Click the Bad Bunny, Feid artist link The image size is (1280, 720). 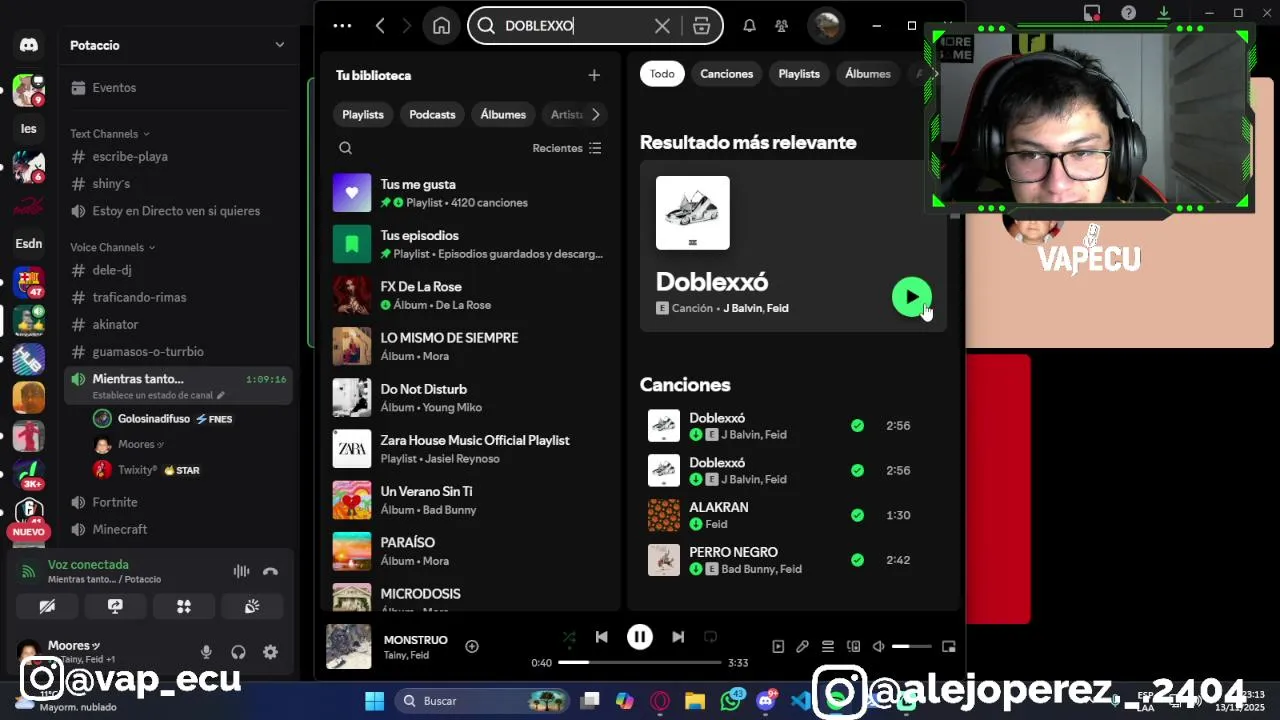point(761,569)
